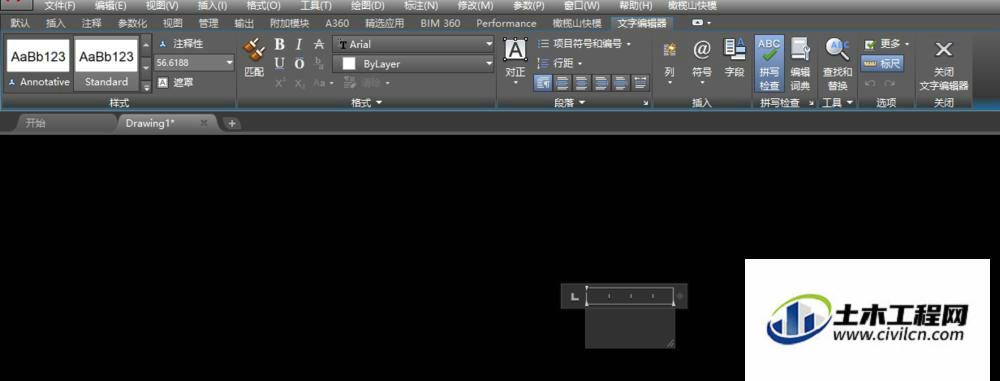
Task: Open Bullets and Numbering (项目符号和编号) dropdown
Action: 584,44
